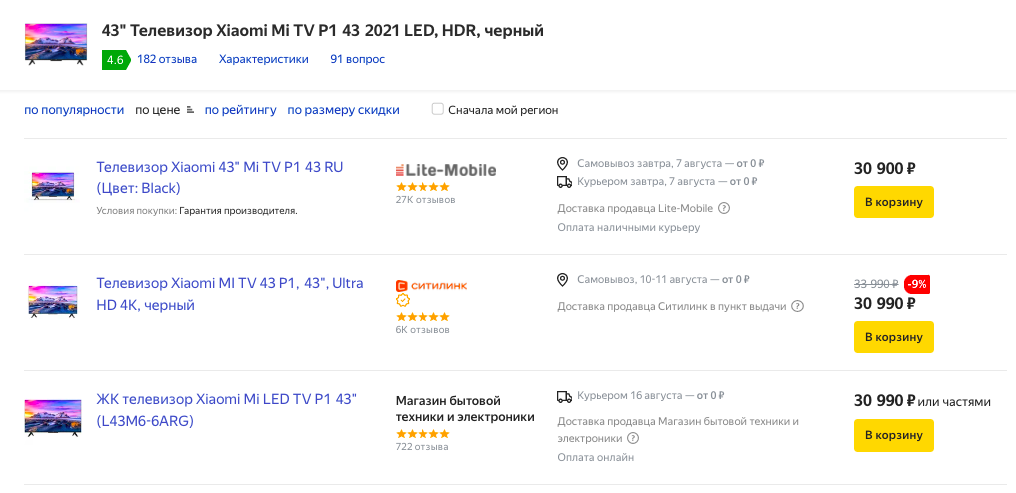Open the "Характеристики" link
This screenshot has width=1016, height=493.
(263, 59)
